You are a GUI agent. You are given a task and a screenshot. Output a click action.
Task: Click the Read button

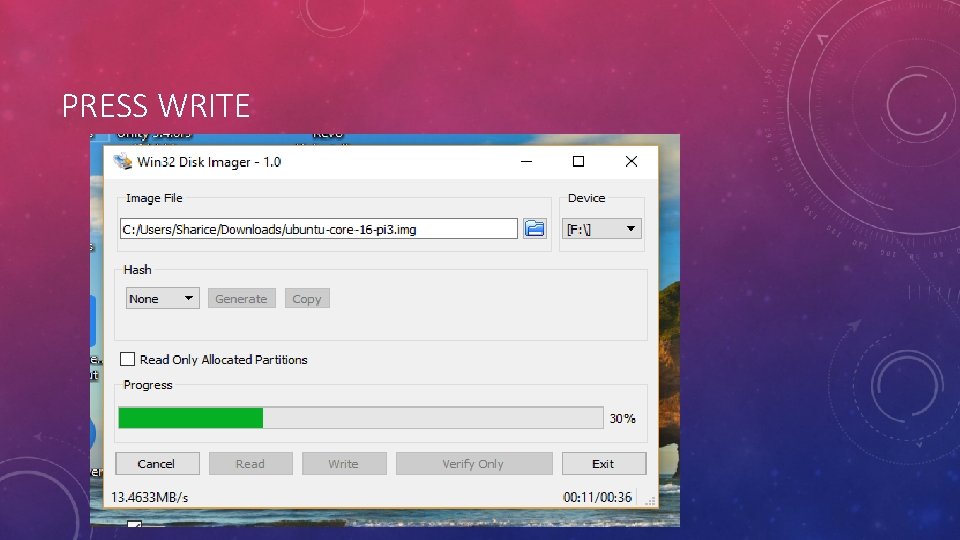click(x=250, y=463)
